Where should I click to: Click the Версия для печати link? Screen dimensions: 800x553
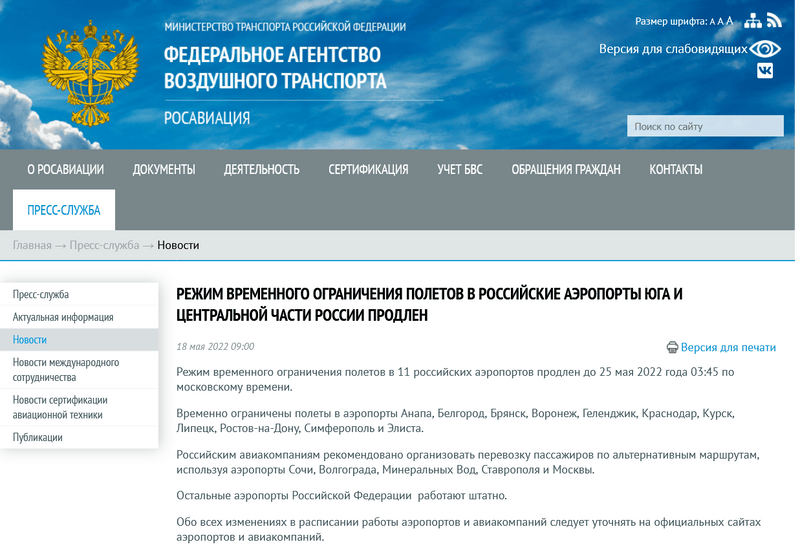728,347
